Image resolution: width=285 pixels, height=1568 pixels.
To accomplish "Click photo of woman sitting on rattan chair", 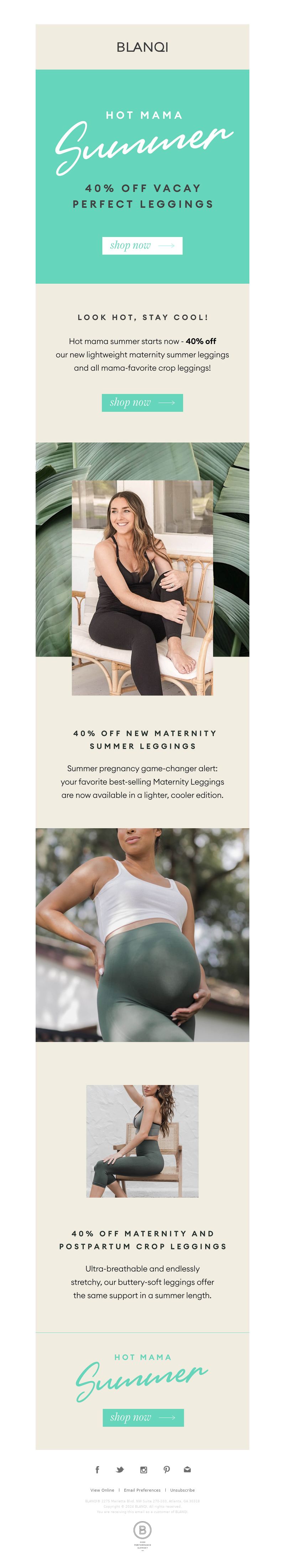I will coord(142,587).
